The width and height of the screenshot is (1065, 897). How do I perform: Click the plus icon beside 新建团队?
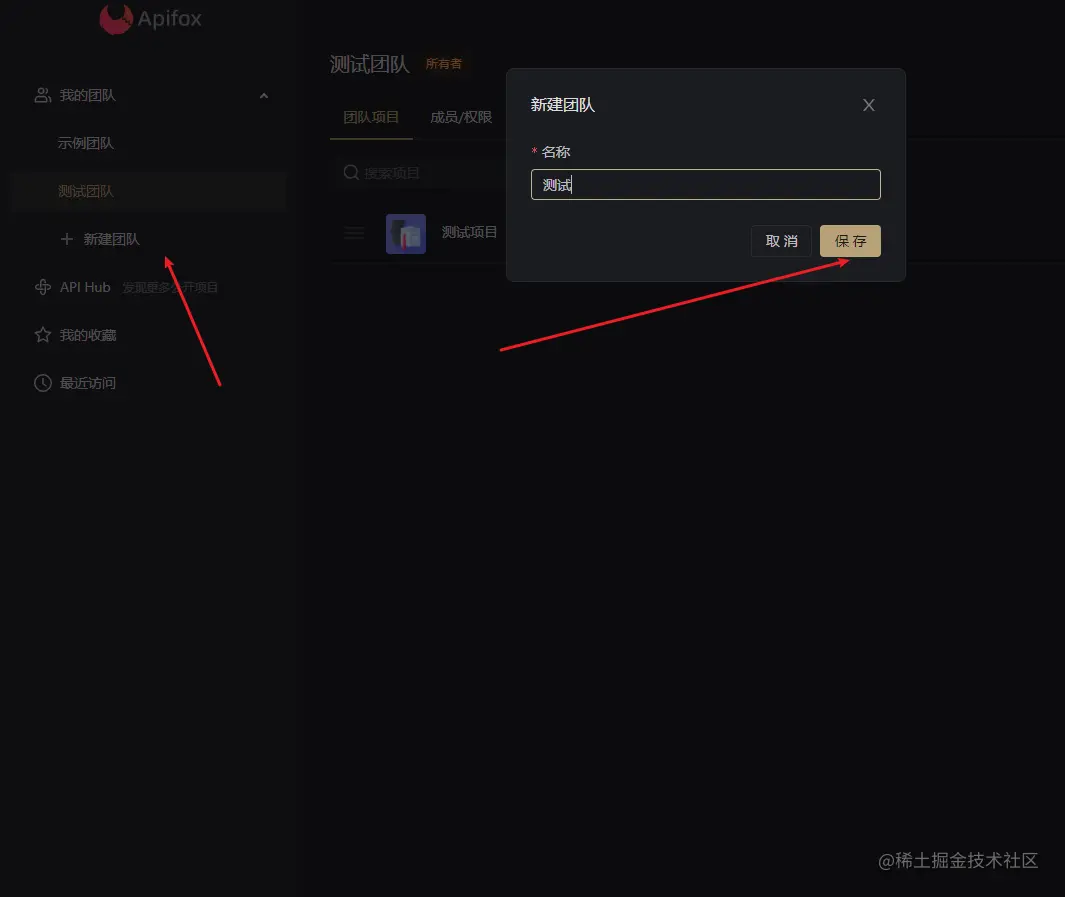[67, 239]
